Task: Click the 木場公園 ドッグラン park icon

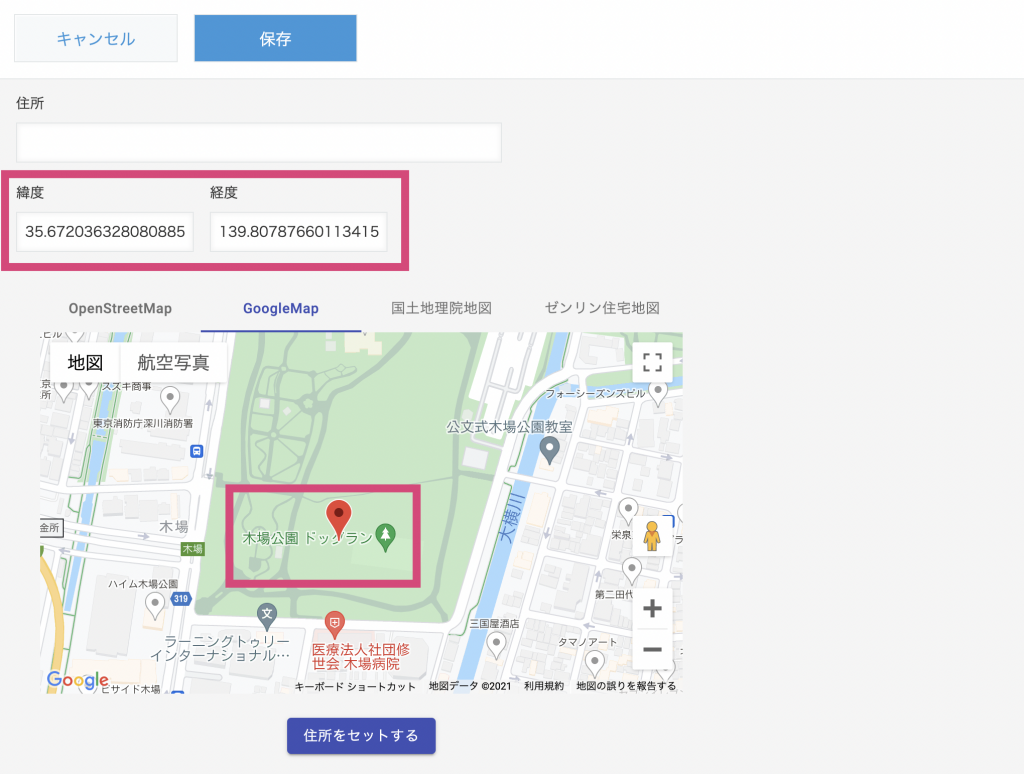Action: (x=385, y=537)
